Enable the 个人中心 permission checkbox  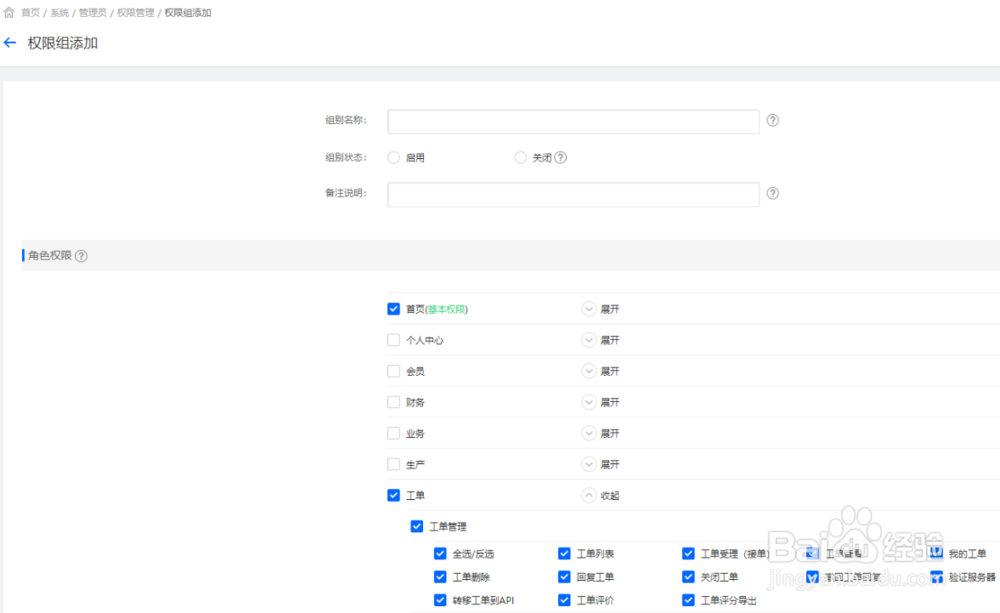click(x=394, y=340)
